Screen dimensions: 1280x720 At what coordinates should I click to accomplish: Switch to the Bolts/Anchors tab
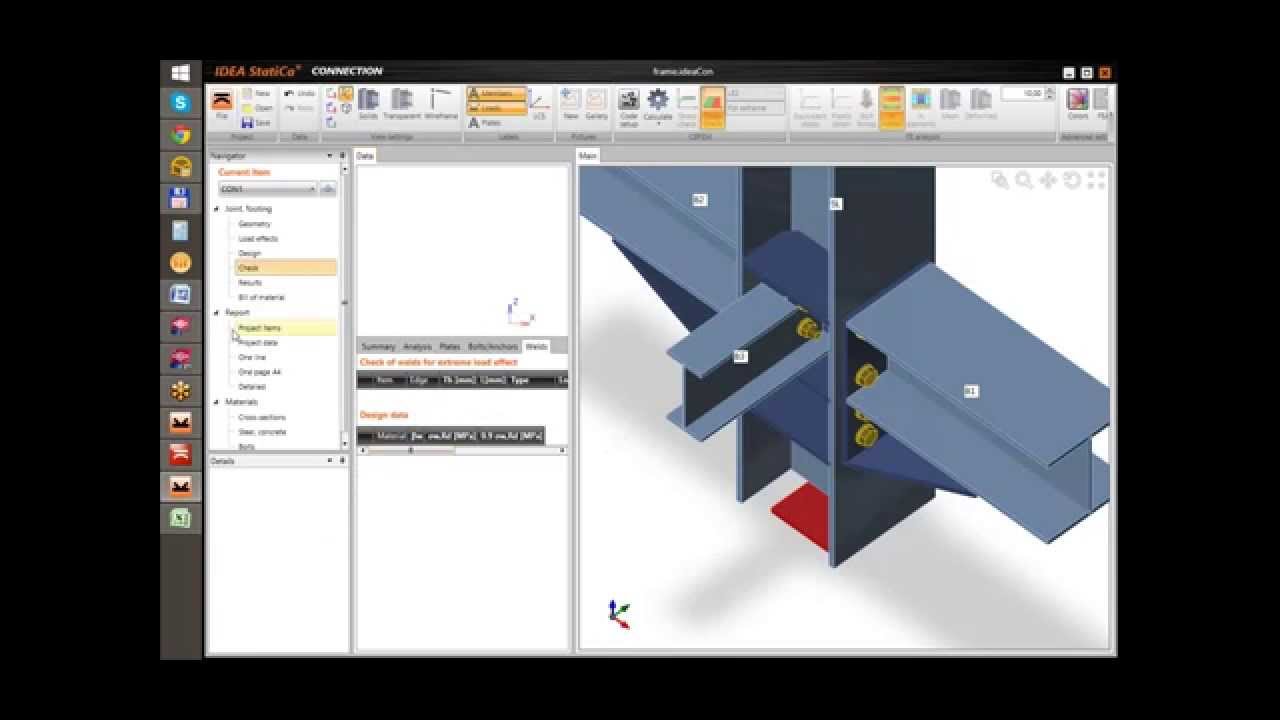click(x=493, y=346)
